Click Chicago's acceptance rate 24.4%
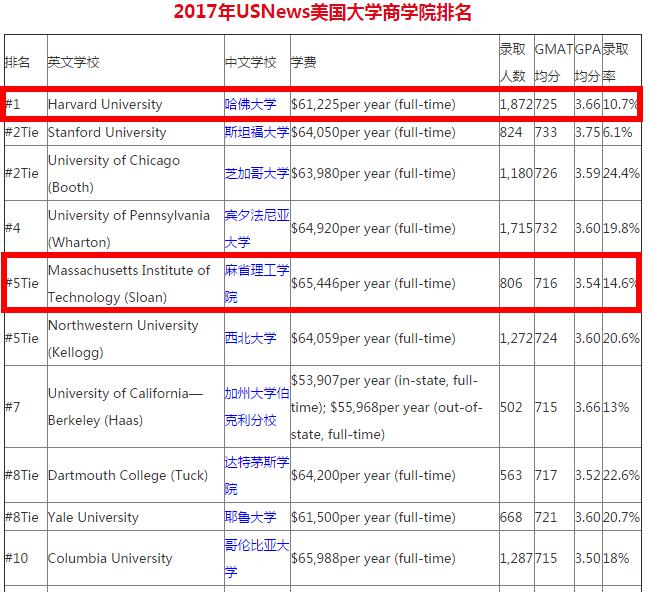659x592 pixels. [x=622, y=173]
